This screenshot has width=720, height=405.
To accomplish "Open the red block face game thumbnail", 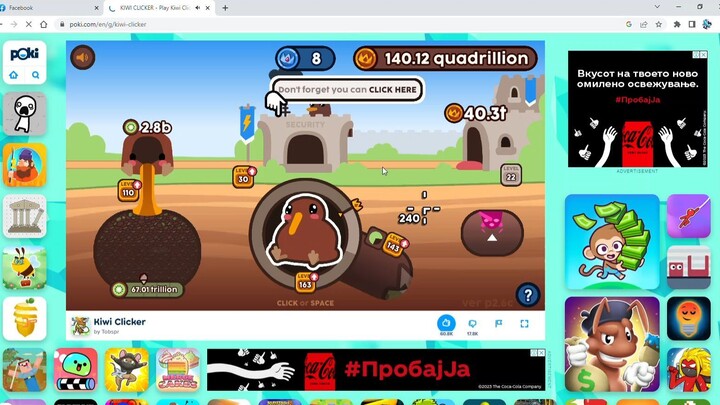I will [x=689, y=267].
